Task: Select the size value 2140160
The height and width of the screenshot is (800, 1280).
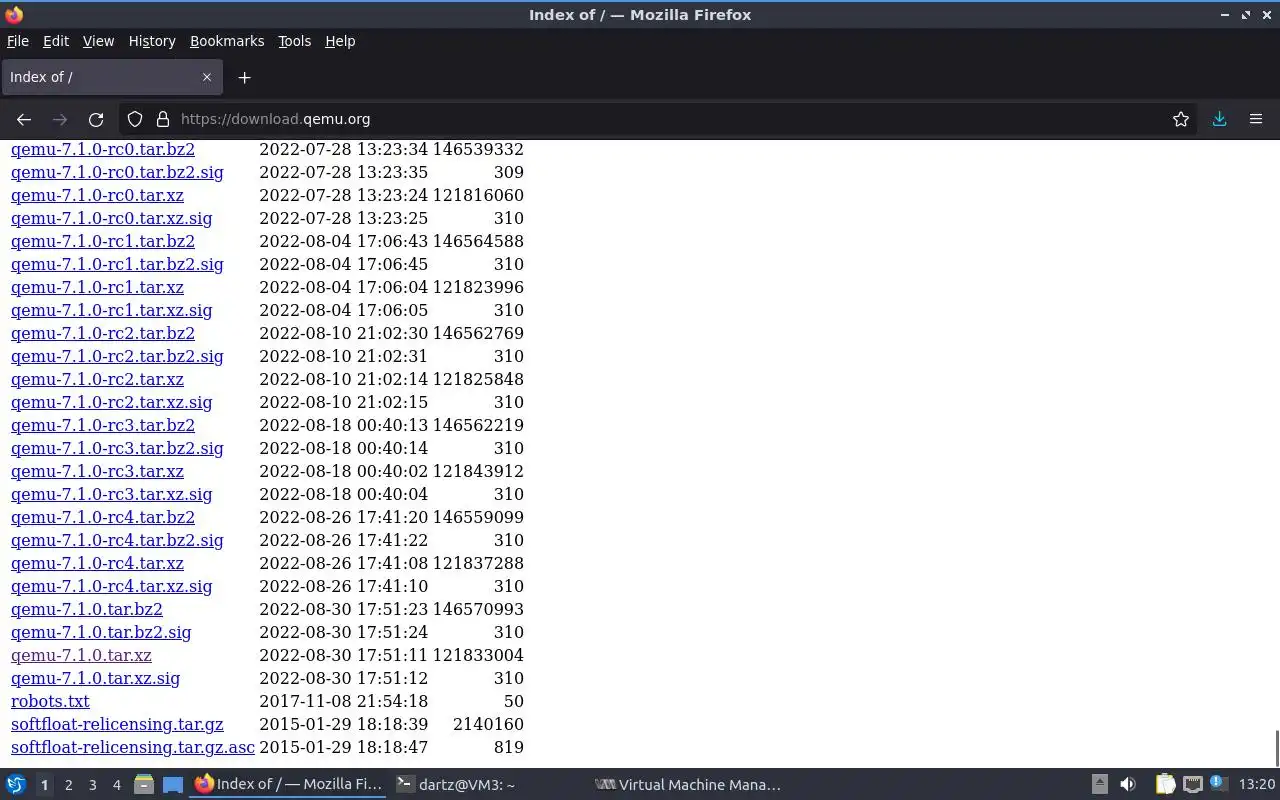Action: click(x=488, y=724)
